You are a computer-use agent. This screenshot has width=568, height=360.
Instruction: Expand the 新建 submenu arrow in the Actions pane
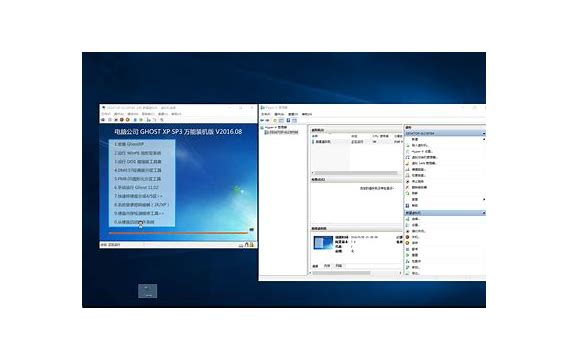coord(484,139)
